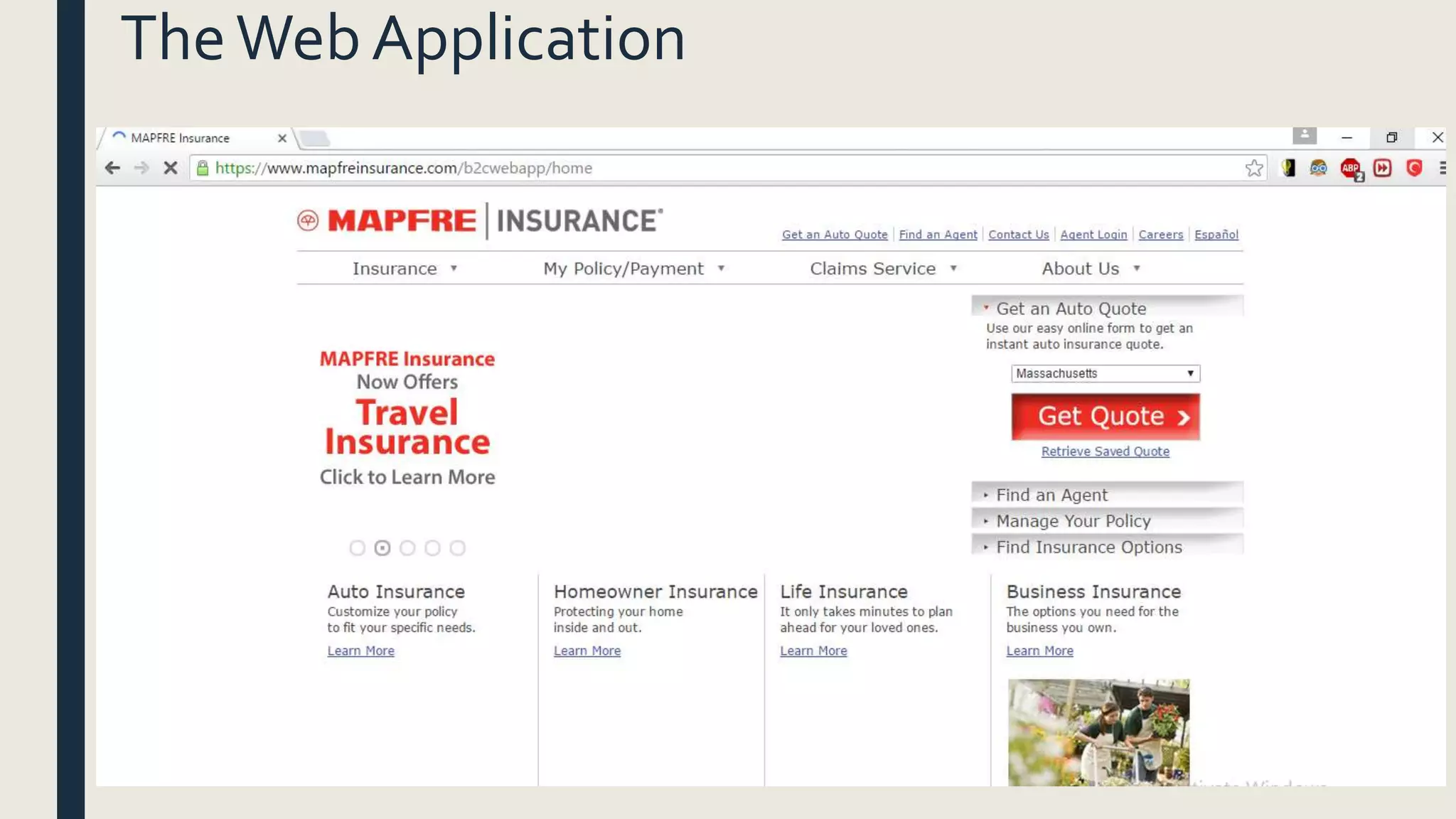Click the red Get Quote button
Viewport: 1456px width, 819px height.
(x=1106, y=417)
